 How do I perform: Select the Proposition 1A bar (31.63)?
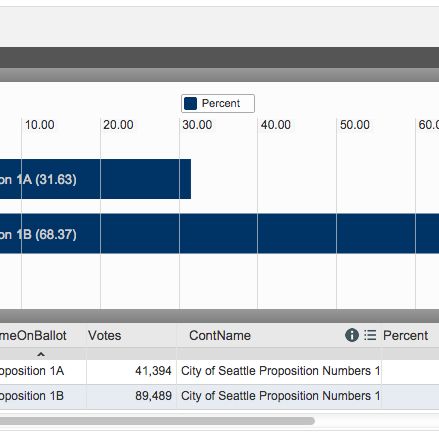point(95,179)
